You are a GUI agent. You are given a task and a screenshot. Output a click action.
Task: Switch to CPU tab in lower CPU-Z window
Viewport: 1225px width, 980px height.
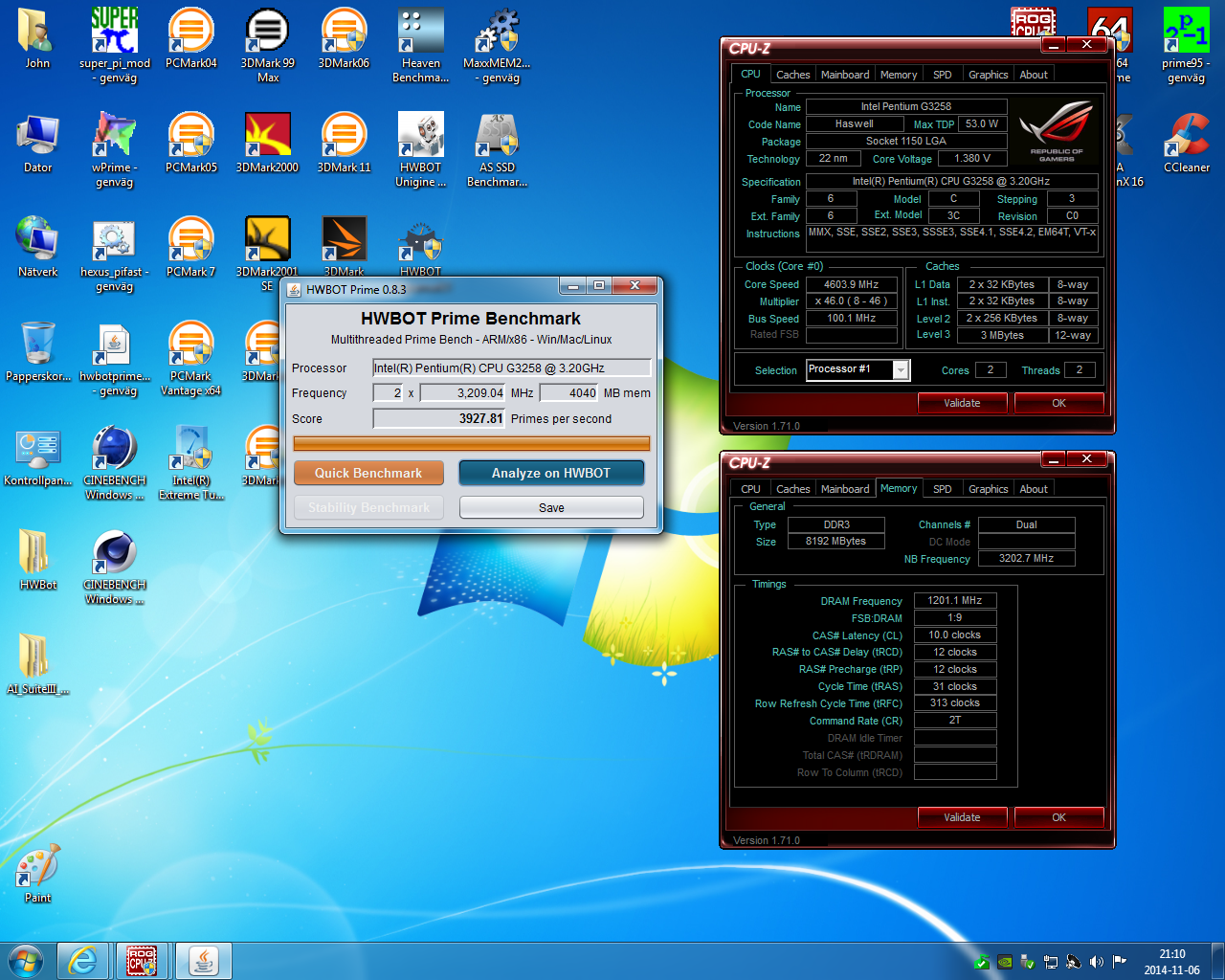click(750, 489)
